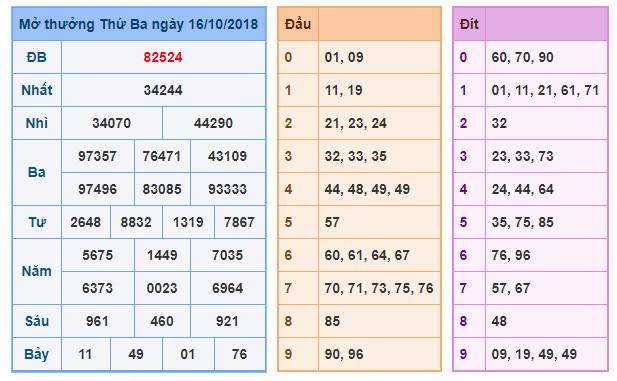
Task: Select the lone '85' in the Đầu table
Action: [332, 322]
